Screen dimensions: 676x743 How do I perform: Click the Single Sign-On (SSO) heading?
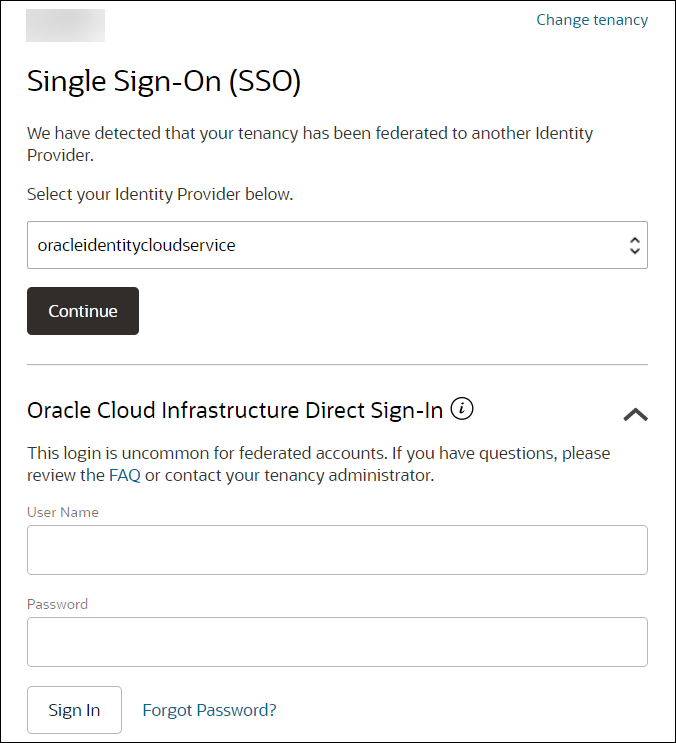coord(164,82)
